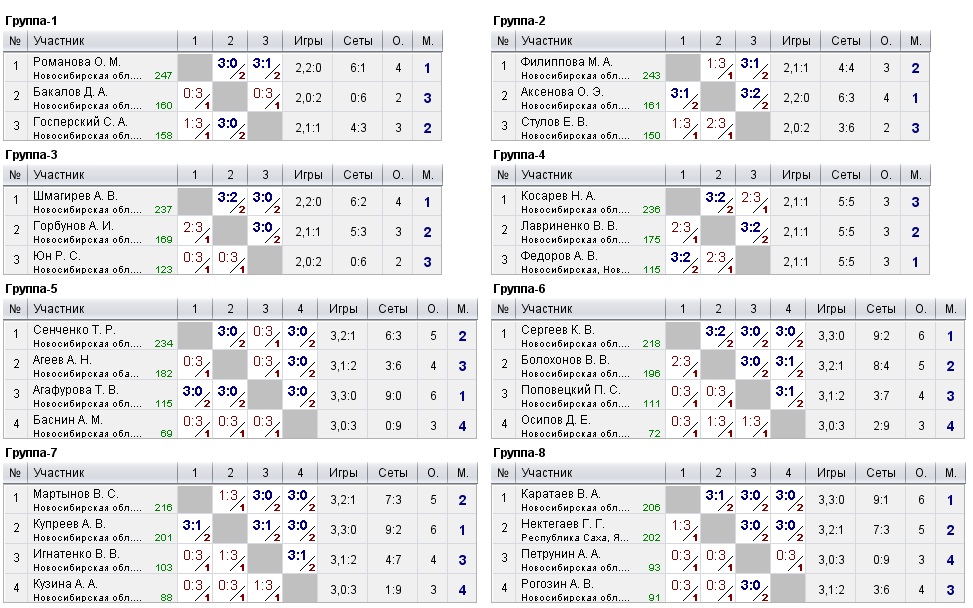This screenshot has width=973, height=608.
Task: Click the 3:0 score in Рогозин's row
Action: tap(752, 584)
